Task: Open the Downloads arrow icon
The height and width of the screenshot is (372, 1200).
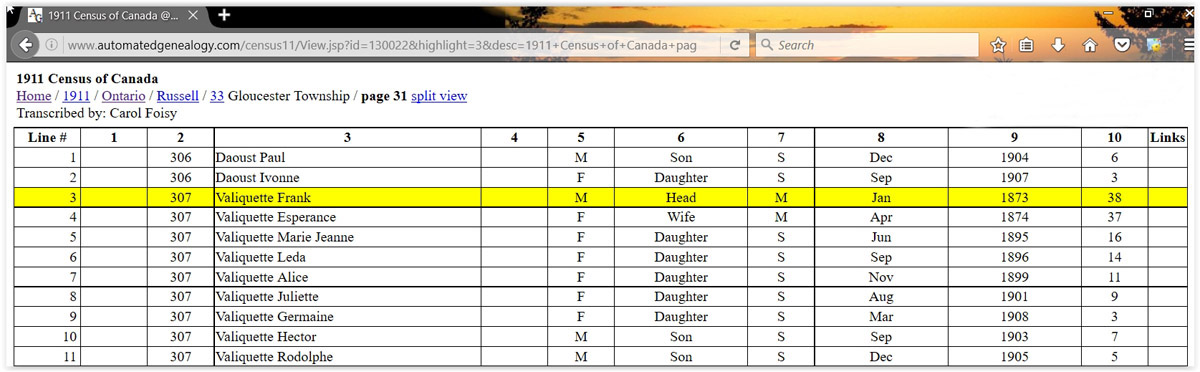Action: point(1058,45)
